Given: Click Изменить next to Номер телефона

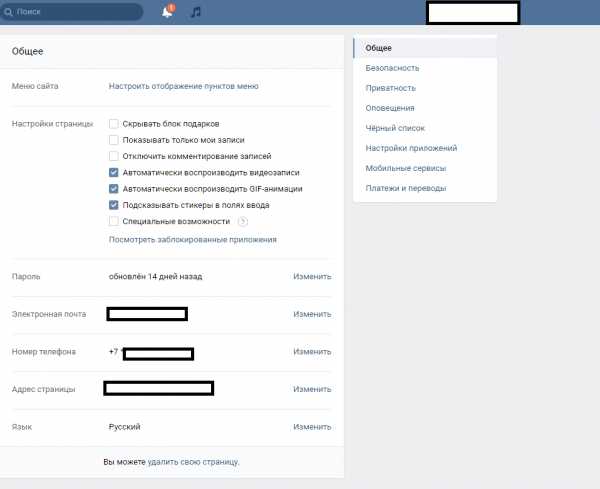Looking at the screenshot, I should click(x=312, y=352).
